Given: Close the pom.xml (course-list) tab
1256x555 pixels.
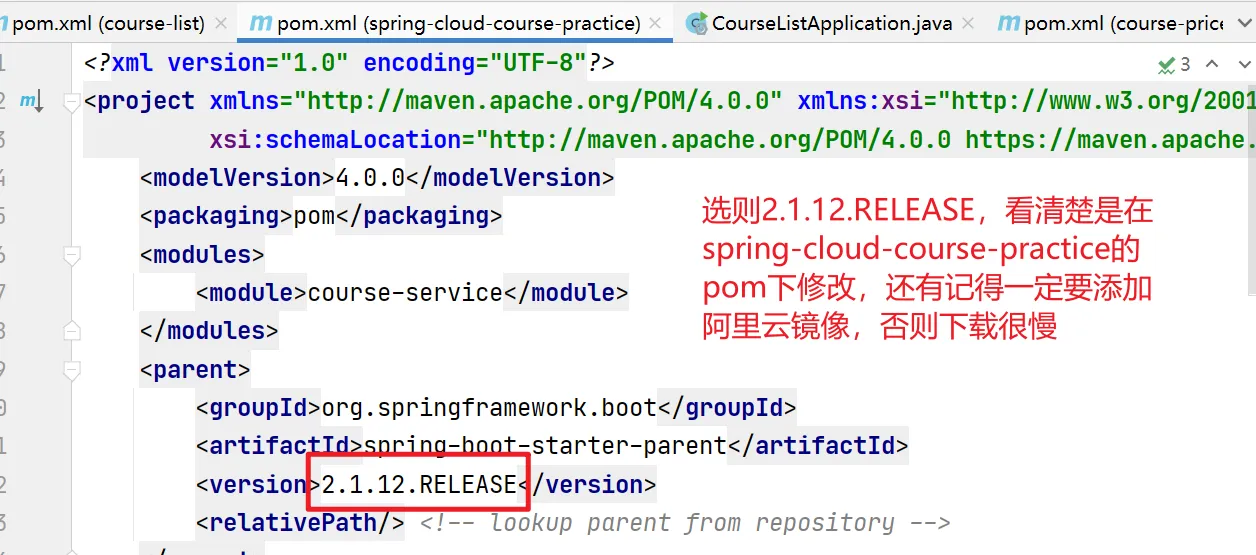Looking at the screenshot, I should (220, 23).
